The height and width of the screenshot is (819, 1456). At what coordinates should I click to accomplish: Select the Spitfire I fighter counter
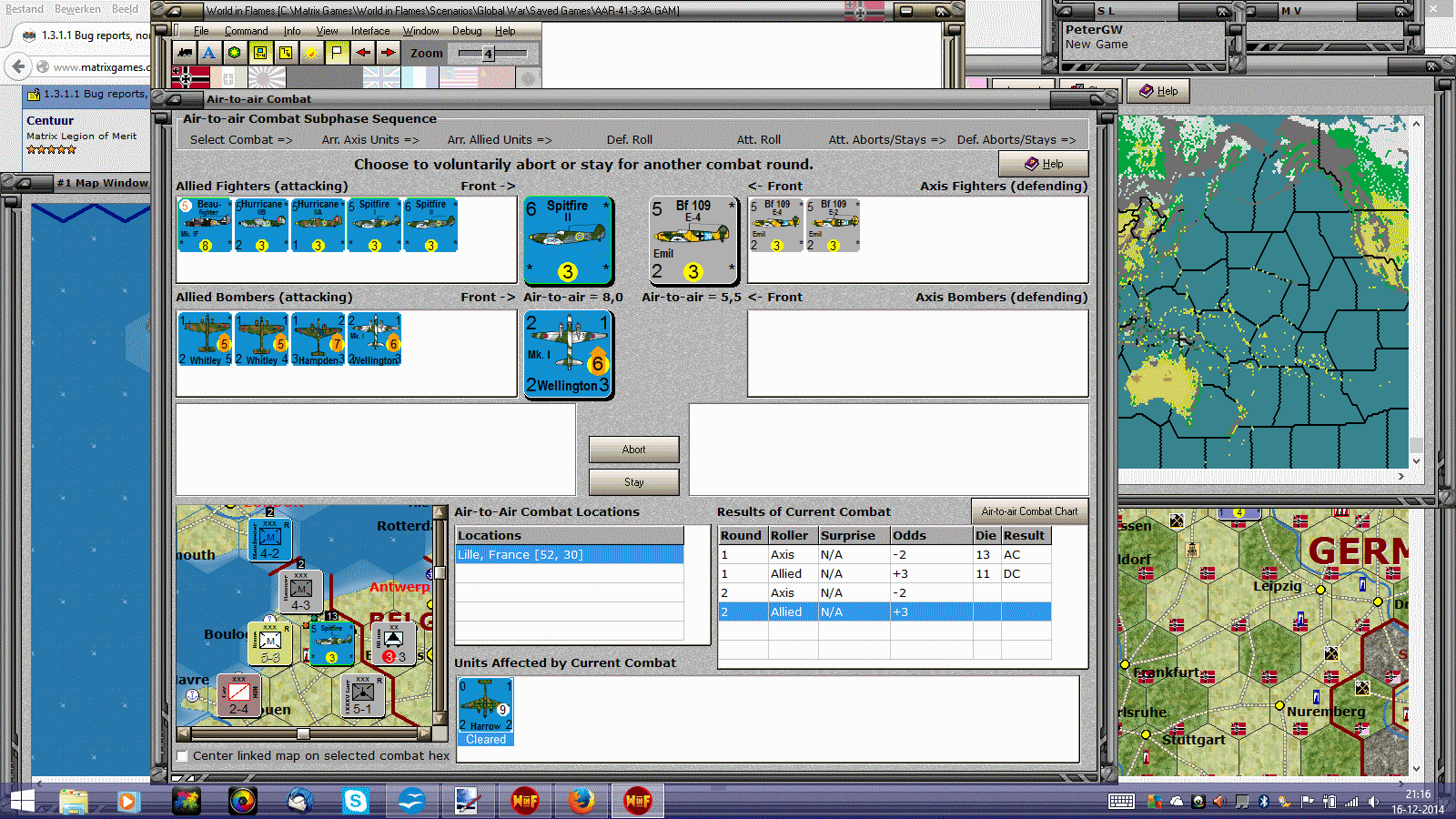[x=374, y=225]
